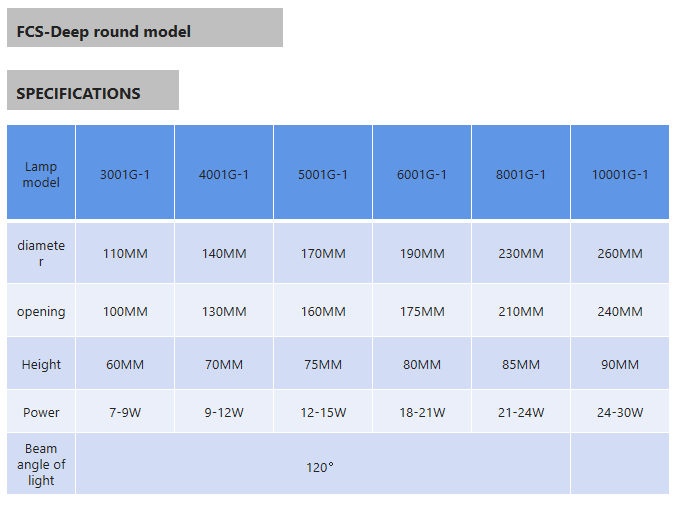This screenshot has width=678, height=513.
Task: Click the 12-15W power cell
Action: 323,412
